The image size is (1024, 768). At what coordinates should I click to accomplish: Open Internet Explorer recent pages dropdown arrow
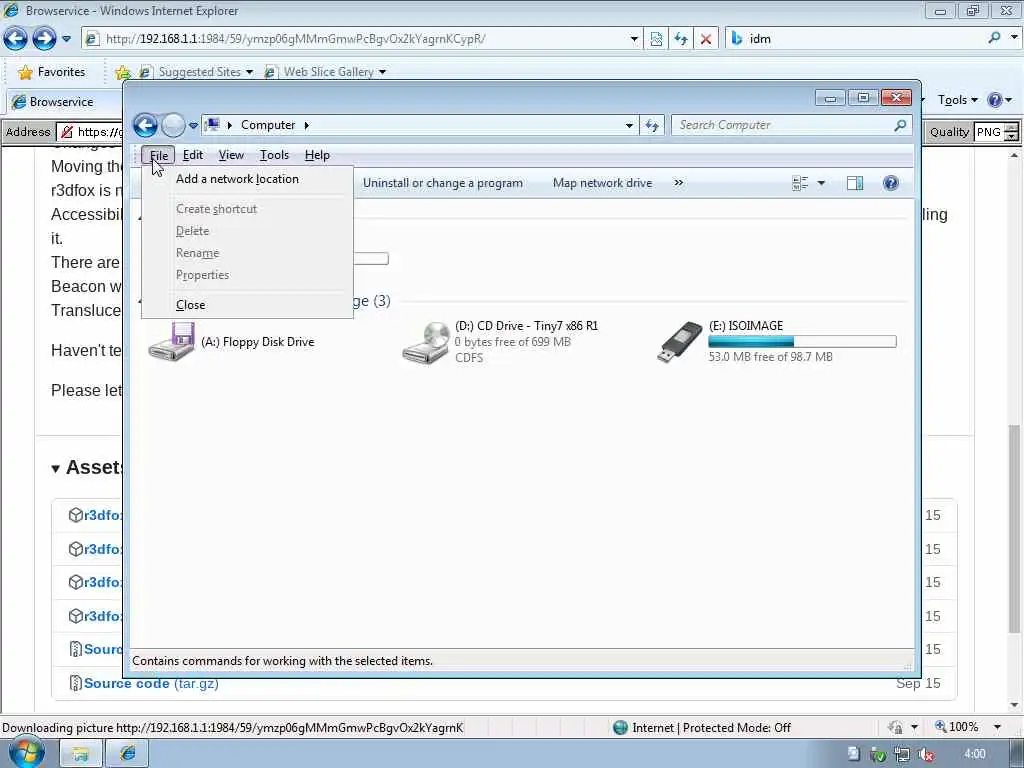pyautogui.click(x=67, y=39)
